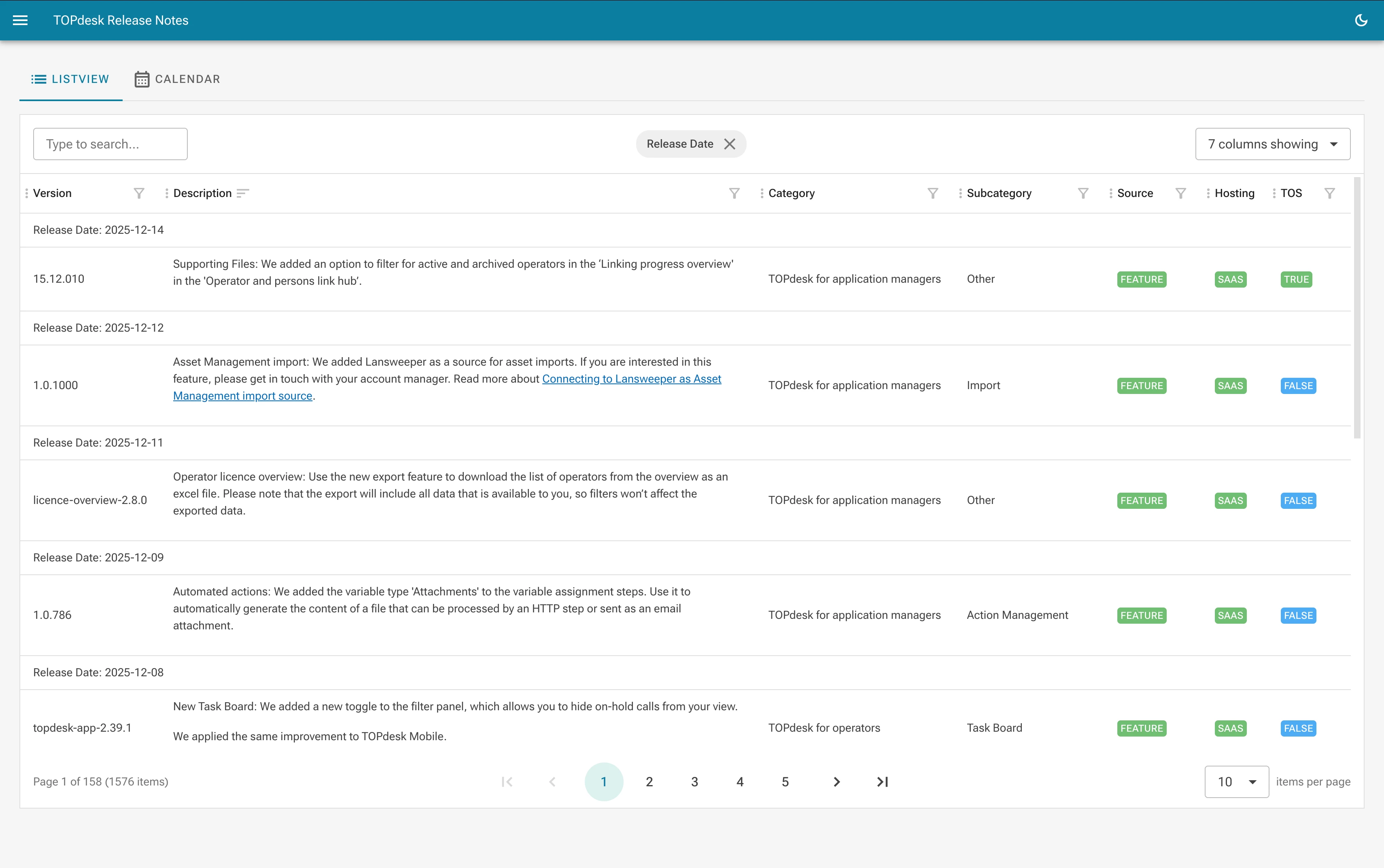Open the 7 columns showing dropdown
This screenshot has width=1384, height=868.
point(1272,144)
